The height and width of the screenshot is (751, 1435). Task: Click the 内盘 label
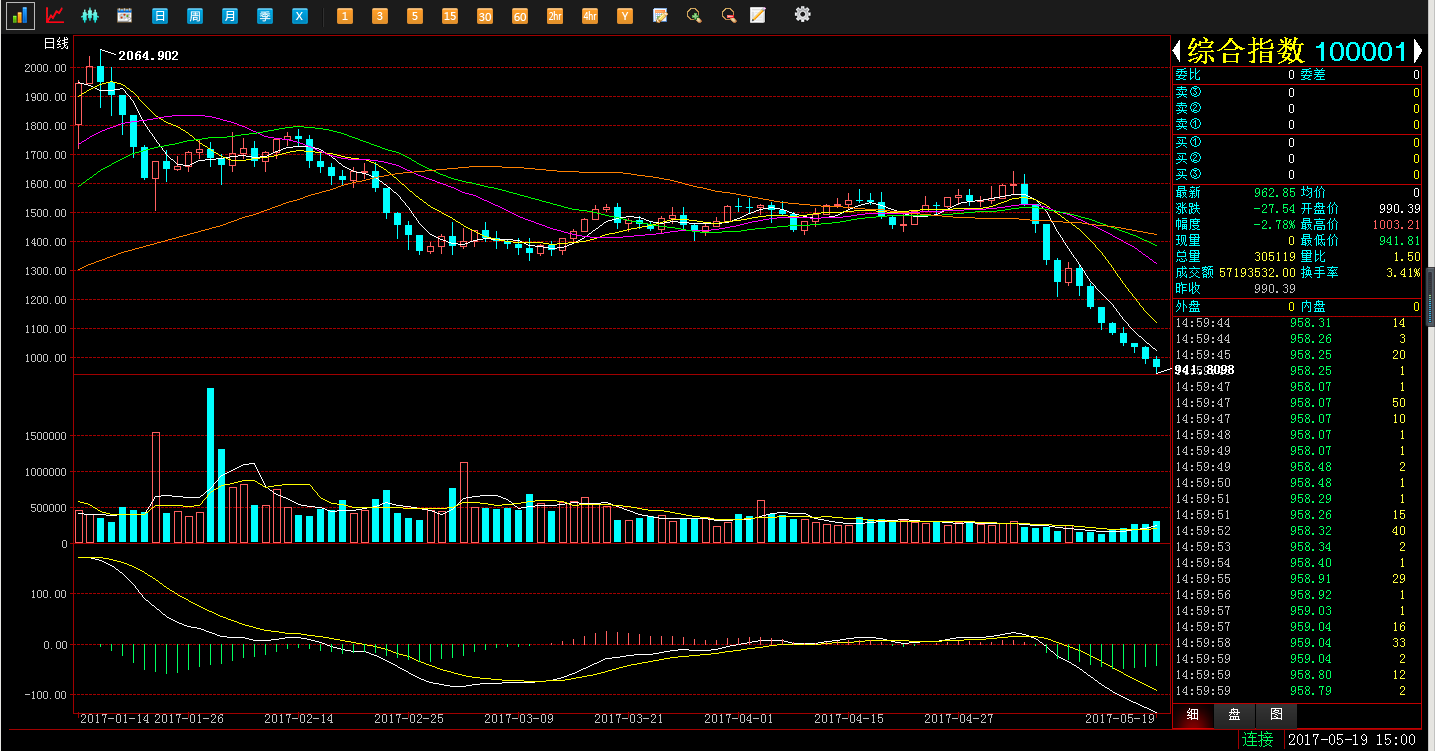(1312, 306)
